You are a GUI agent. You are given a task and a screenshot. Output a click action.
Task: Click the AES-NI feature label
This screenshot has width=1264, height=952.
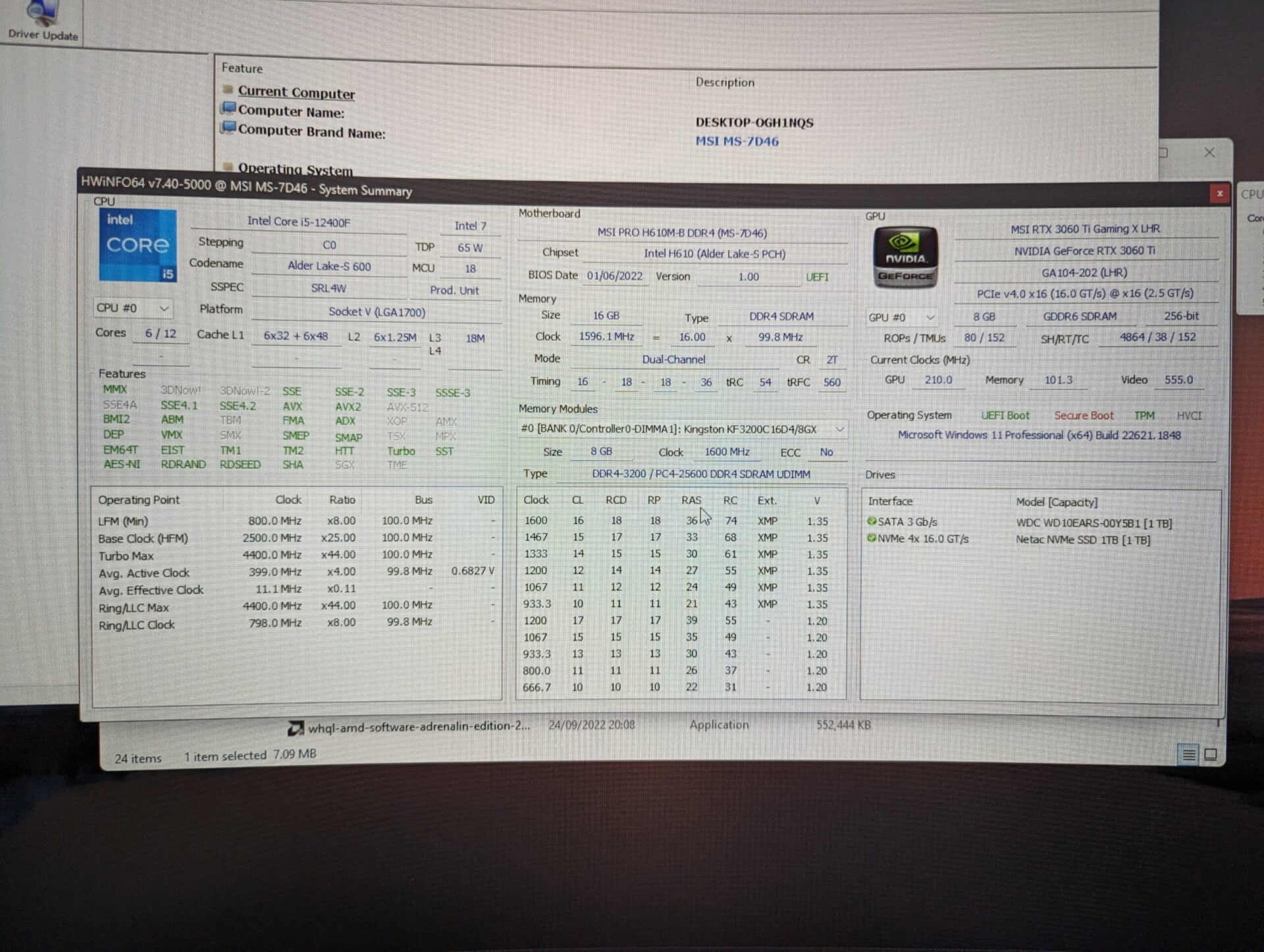(122, 464)
